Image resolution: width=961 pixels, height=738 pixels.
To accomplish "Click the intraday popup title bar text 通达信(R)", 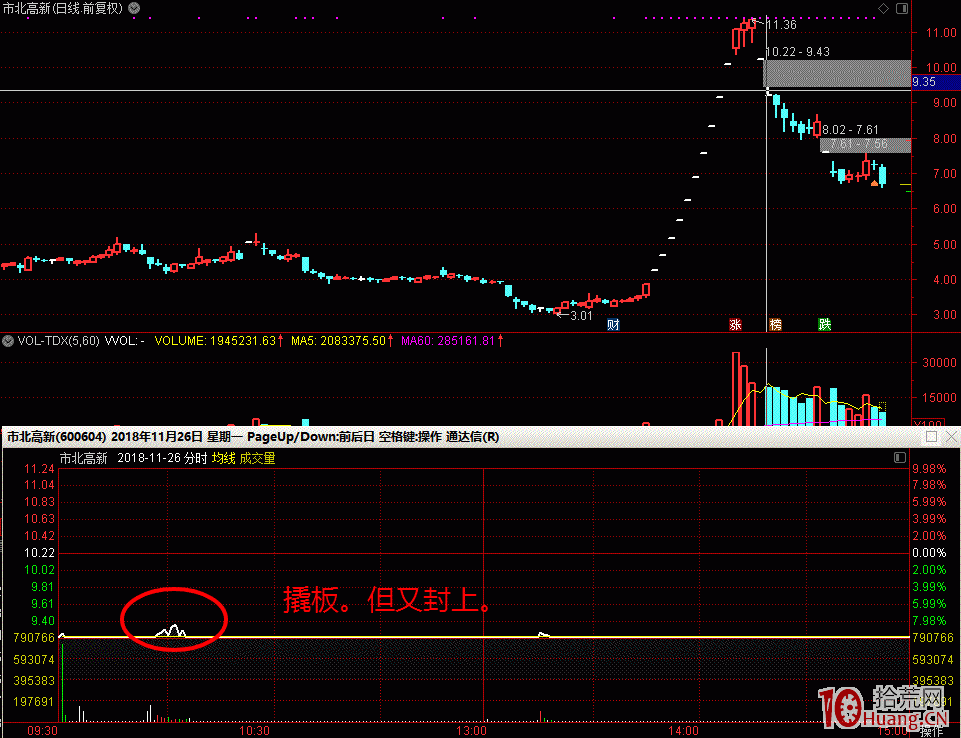I will coord(473,437).
